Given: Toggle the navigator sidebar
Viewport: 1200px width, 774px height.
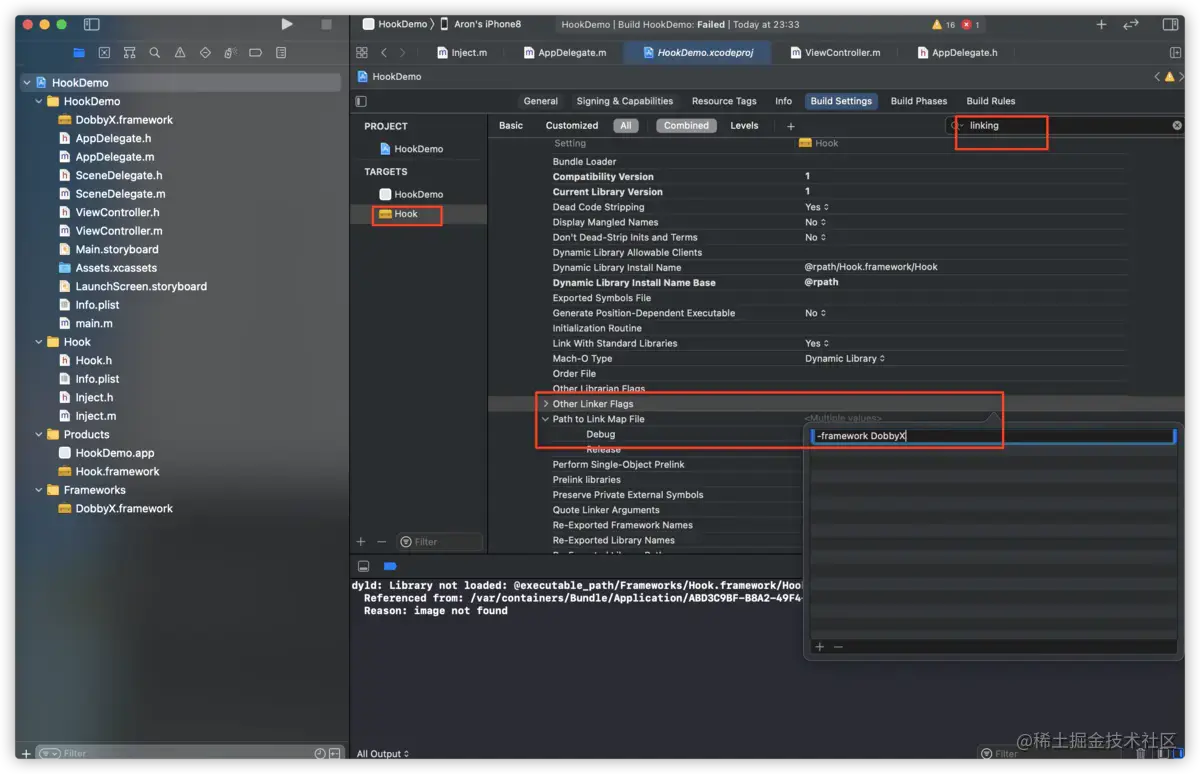Looking at the screenshot, I should pyautogui.click(x=91, y=24).
